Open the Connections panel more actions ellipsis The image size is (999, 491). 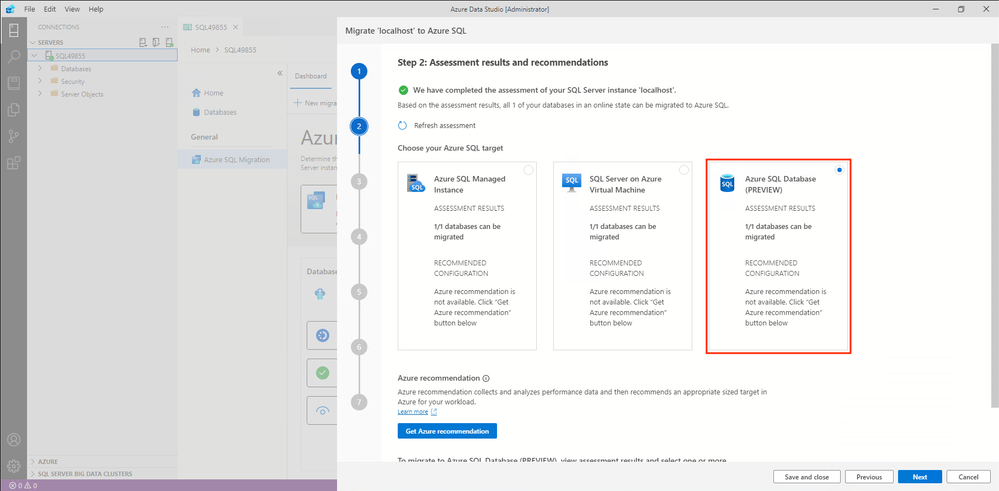click(165, 27)
